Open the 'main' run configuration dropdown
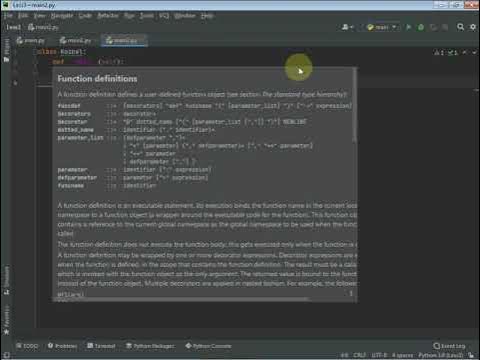 point(382,27)
